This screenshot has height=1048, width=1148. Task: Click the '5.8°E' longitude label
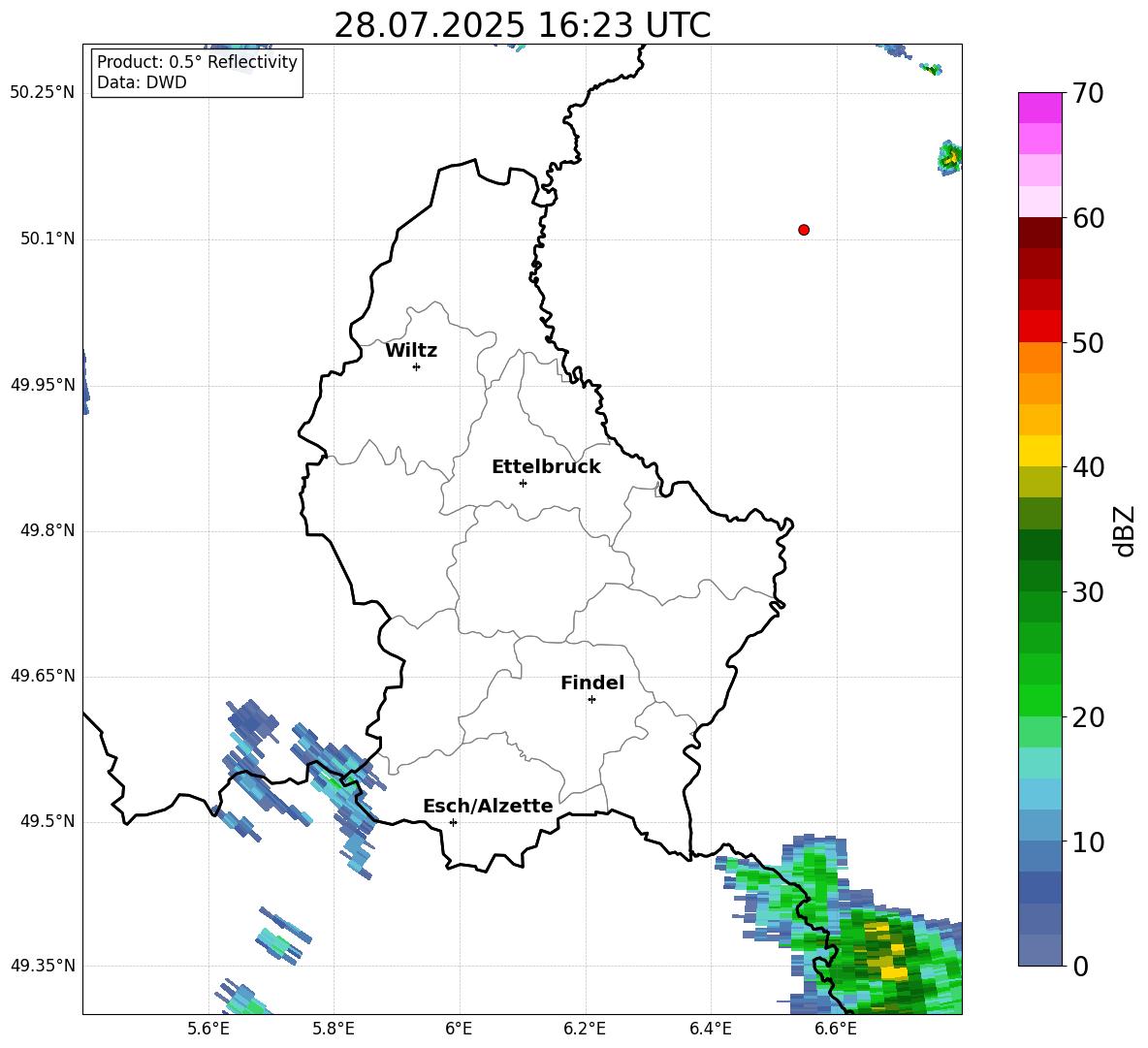(334, 1029)
